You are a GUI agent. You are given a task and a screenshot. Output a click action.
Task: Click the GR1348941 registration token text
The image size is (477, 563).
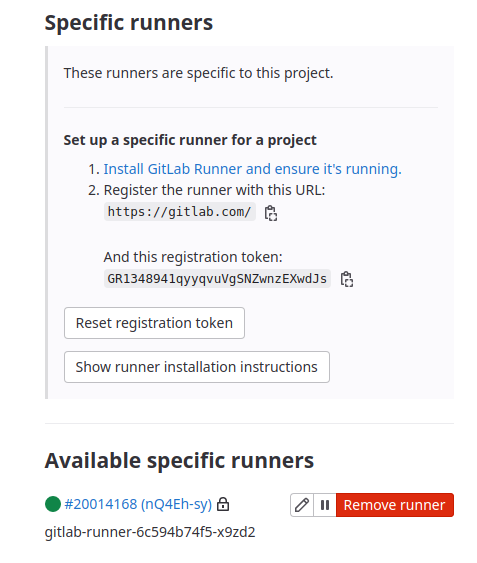[x=217, y=279]
